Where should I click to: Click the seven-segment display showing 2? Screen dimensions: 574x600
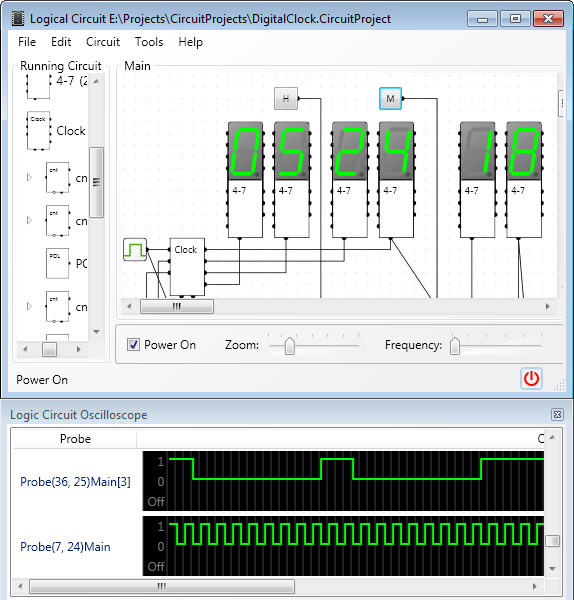coord(350,151)
